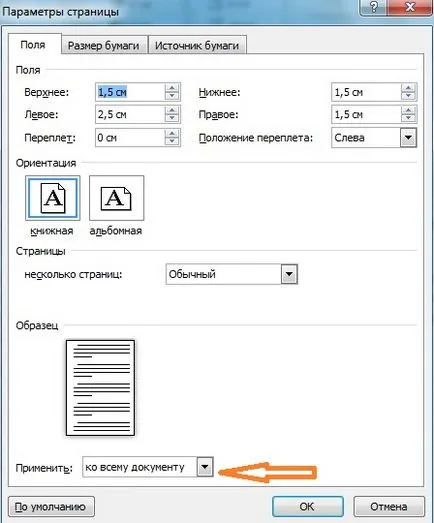Viewport: 434px width, 523px height.
Task: Open the Положение переплета dropdown
Action: point(408,137)
